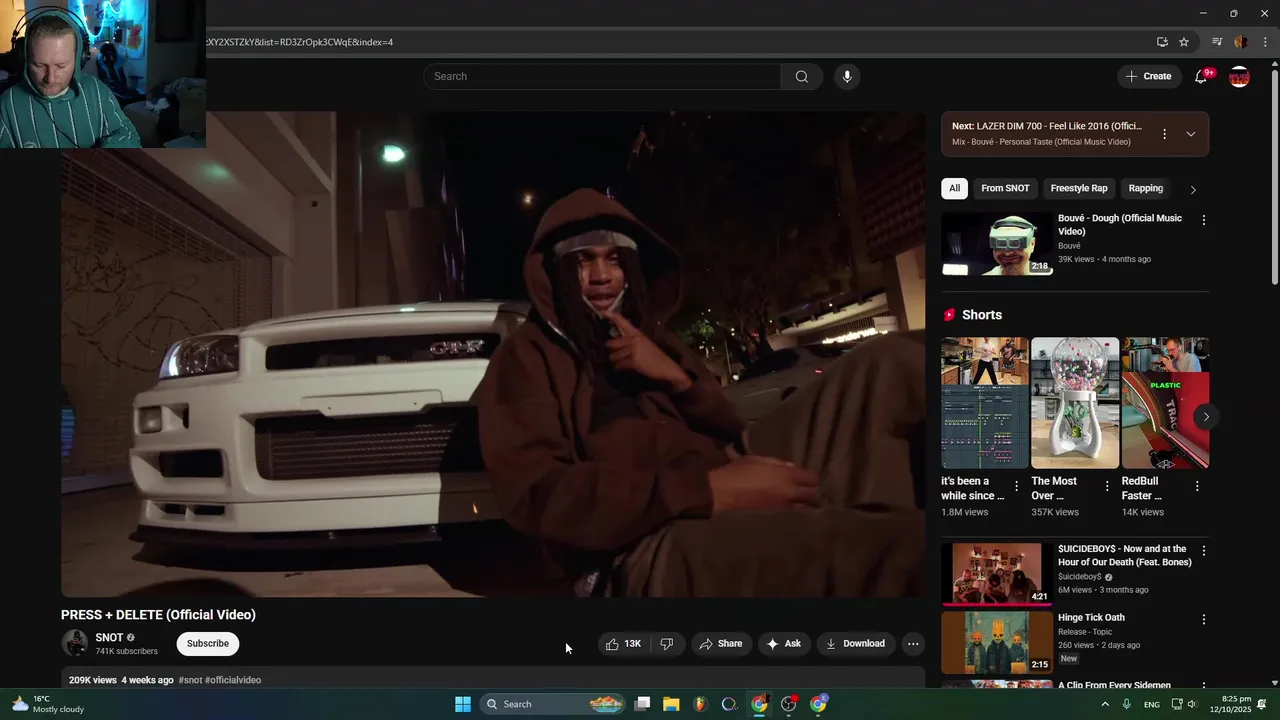
Task: Show more filter chips with the arrow
Action: (x=1192, y=189)
